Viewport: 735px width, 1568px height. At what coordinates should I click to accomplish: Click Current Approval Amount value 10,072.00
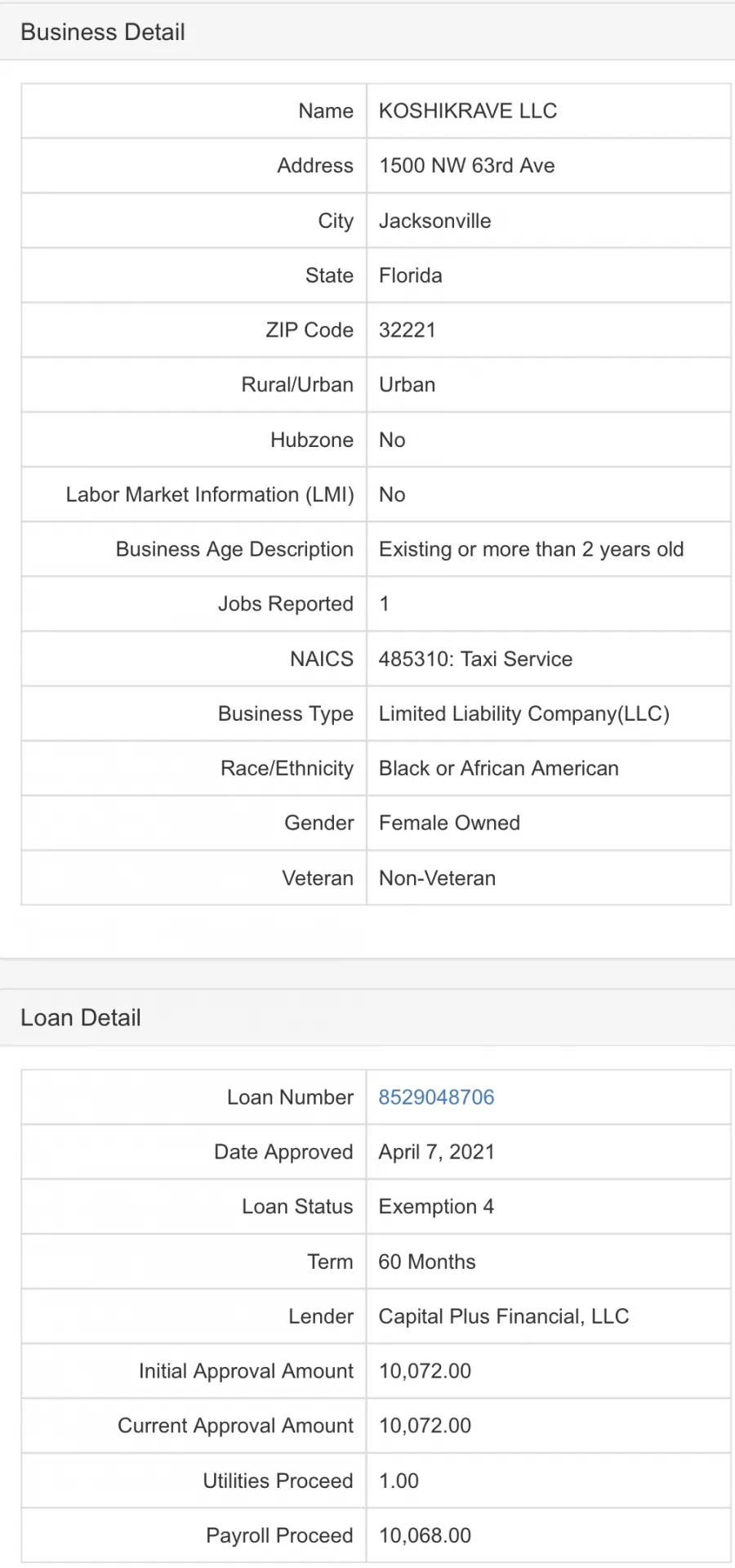click(425, 1426)
